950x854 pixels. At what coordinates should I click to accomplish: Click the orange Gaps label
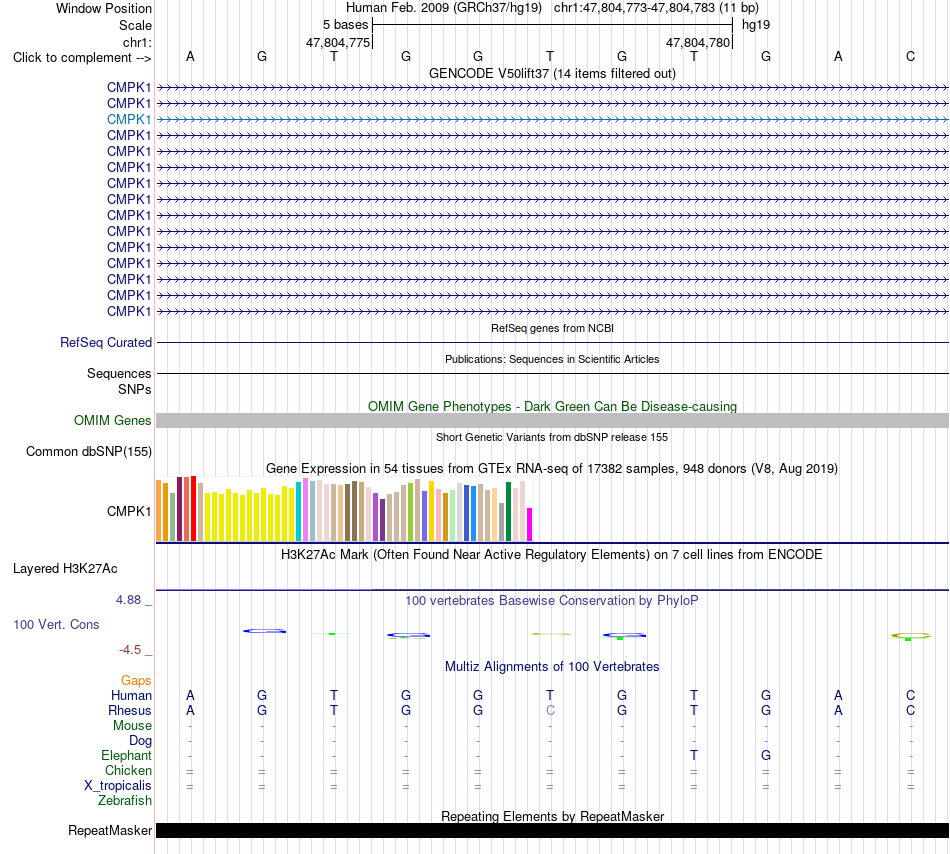pyautogui.click(x=136, y=681)
